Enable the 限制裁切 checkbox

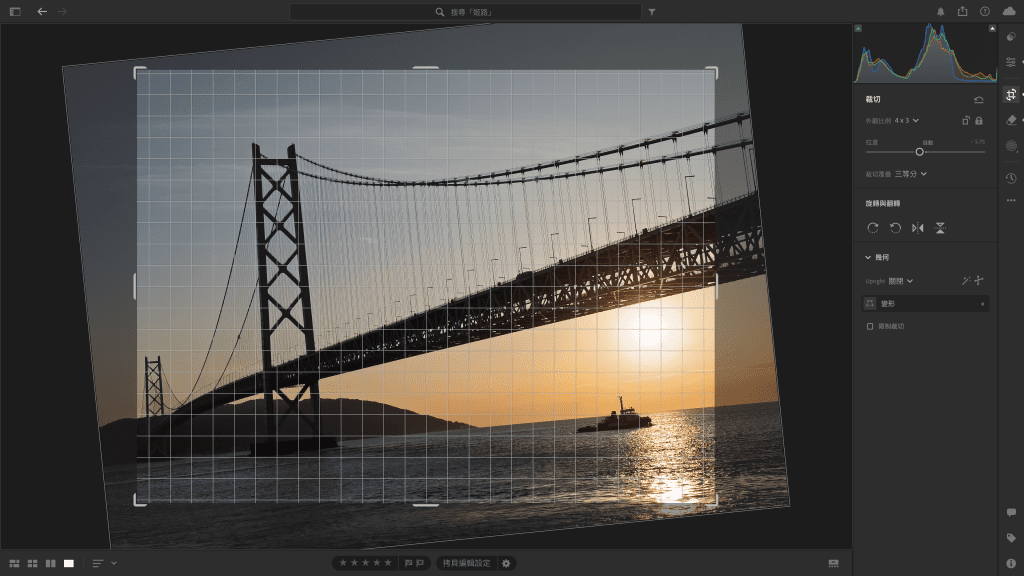tap(868, 327)
